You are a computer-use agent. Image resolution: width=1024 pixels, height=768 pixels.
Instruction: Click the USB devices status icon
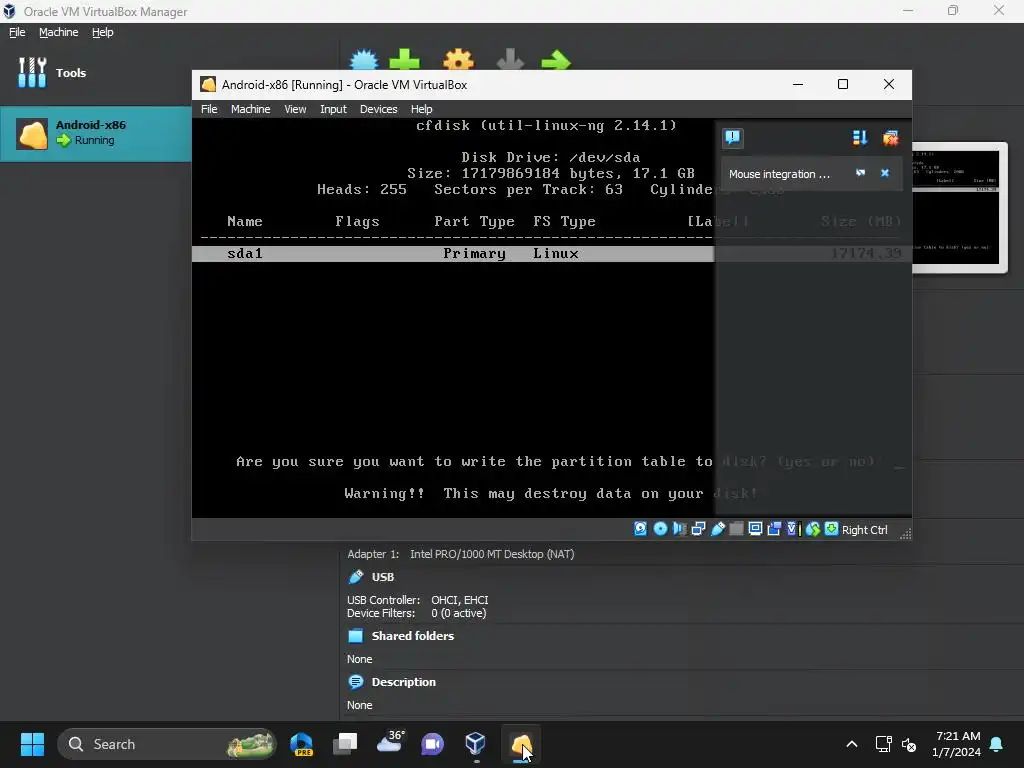coord(717,529)
